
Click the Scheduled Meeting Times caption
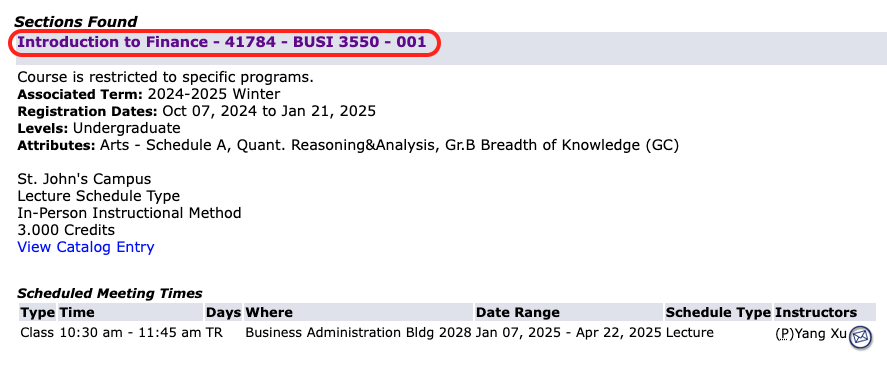[110, 293]
